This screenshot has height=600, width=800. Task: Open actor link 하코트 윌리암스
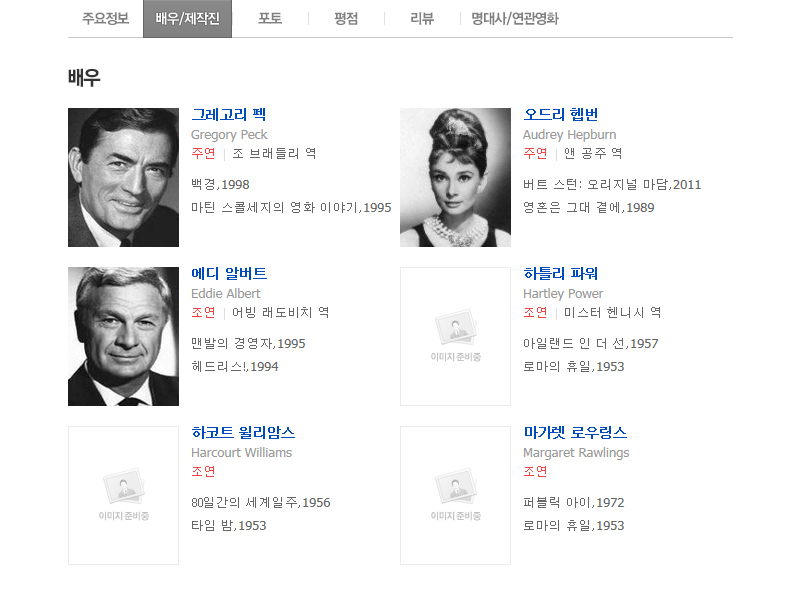click(243, 433)
